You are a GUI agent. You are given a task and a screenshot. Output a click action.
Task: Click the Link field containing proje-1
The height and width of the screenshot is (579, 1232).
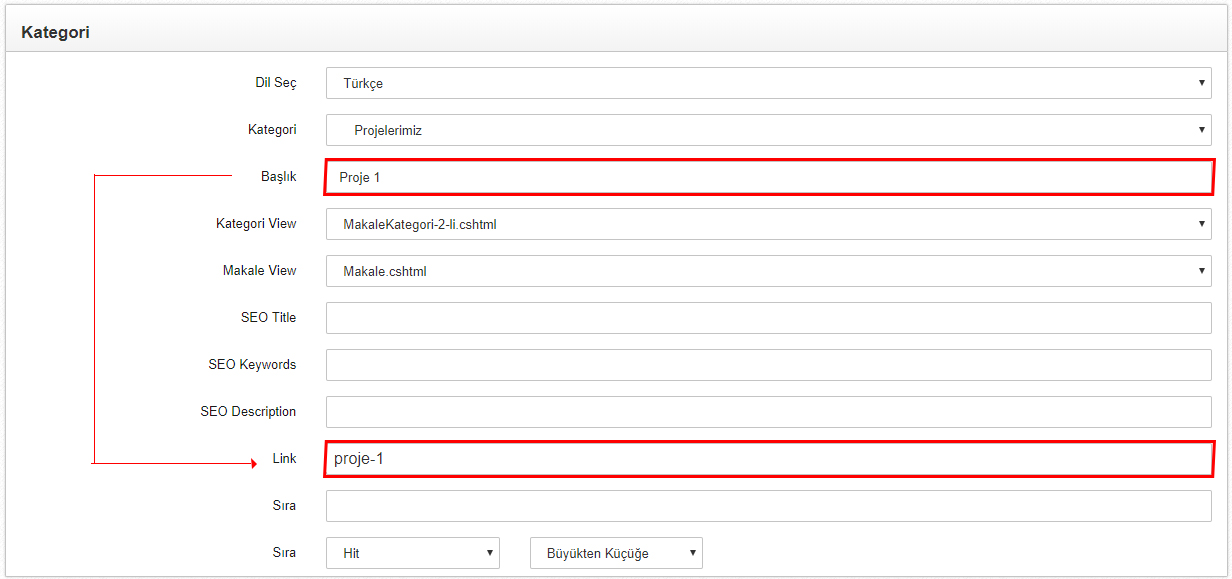pos(769,459)
